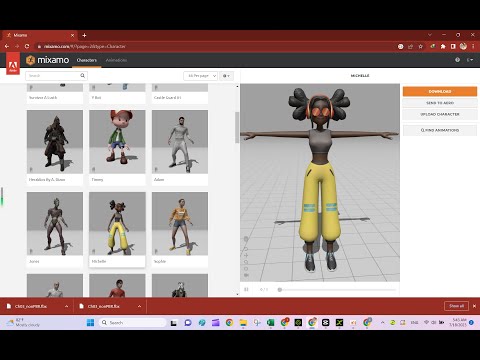Click the scroll down arrow of character list
The image size is (480, 360).
[237, 294]
